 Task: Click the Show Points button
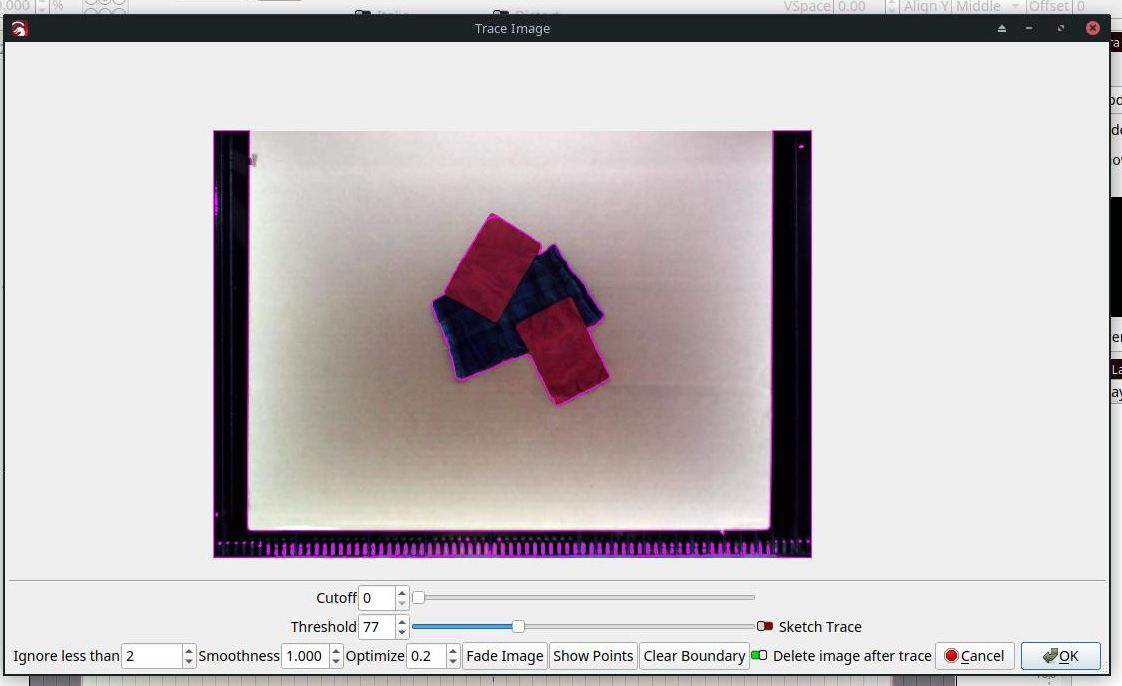tap(593, 656)
